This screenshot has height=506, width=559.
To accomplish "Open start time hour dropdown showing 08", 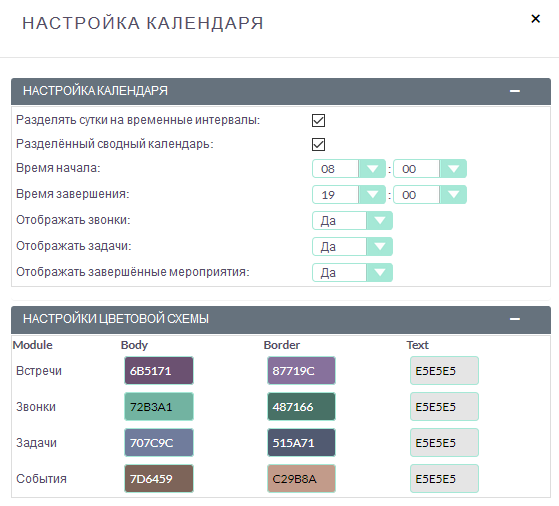I will (x=349, y=169).
